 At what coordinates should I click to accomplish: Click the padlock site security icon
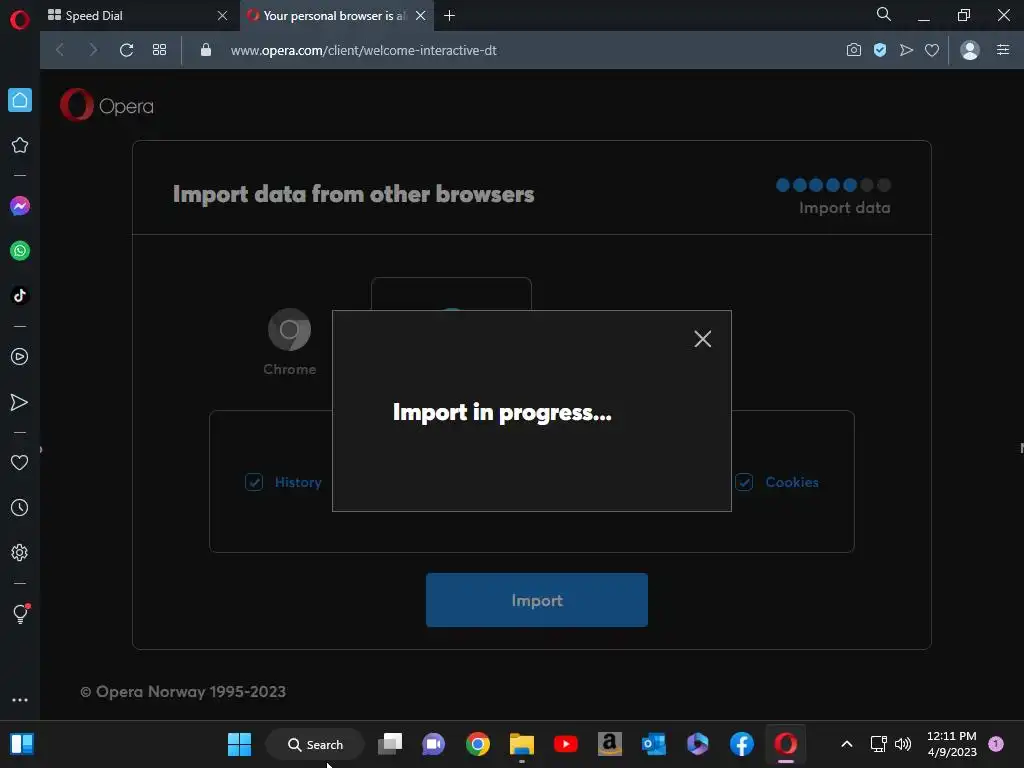click(206, 50)
